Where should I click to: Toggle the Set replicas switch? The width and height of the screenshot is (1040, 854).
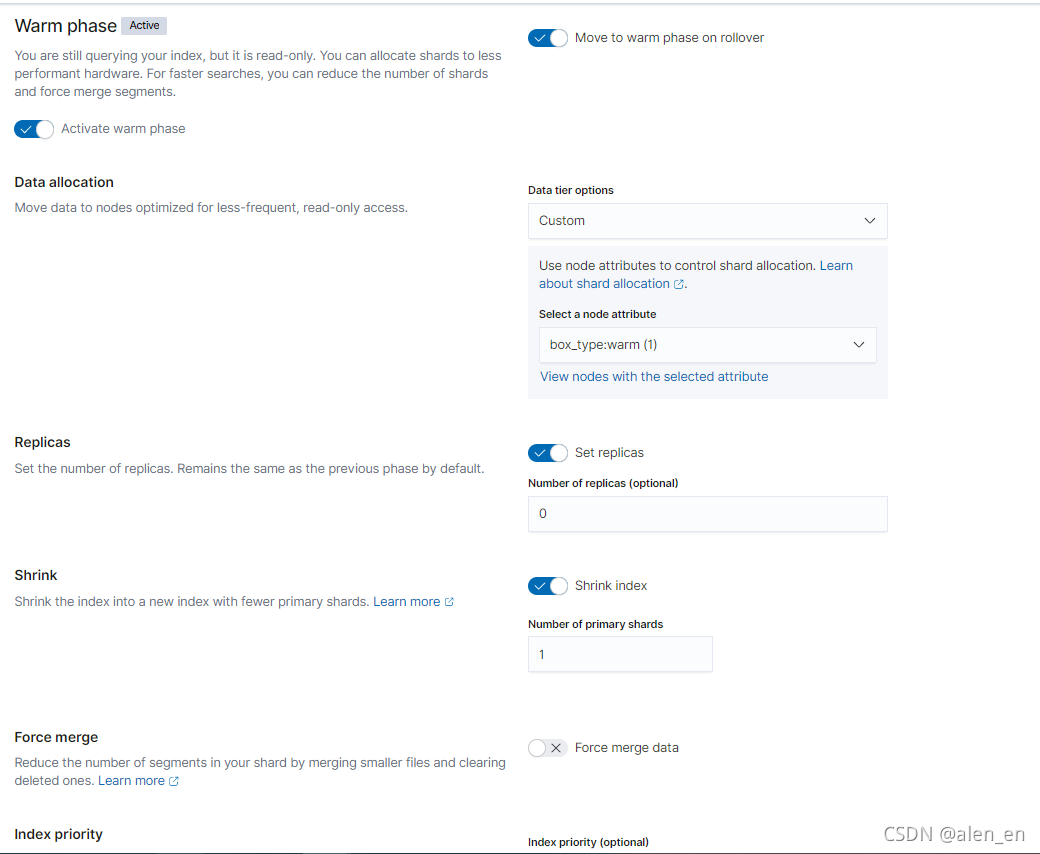[547, 453]
